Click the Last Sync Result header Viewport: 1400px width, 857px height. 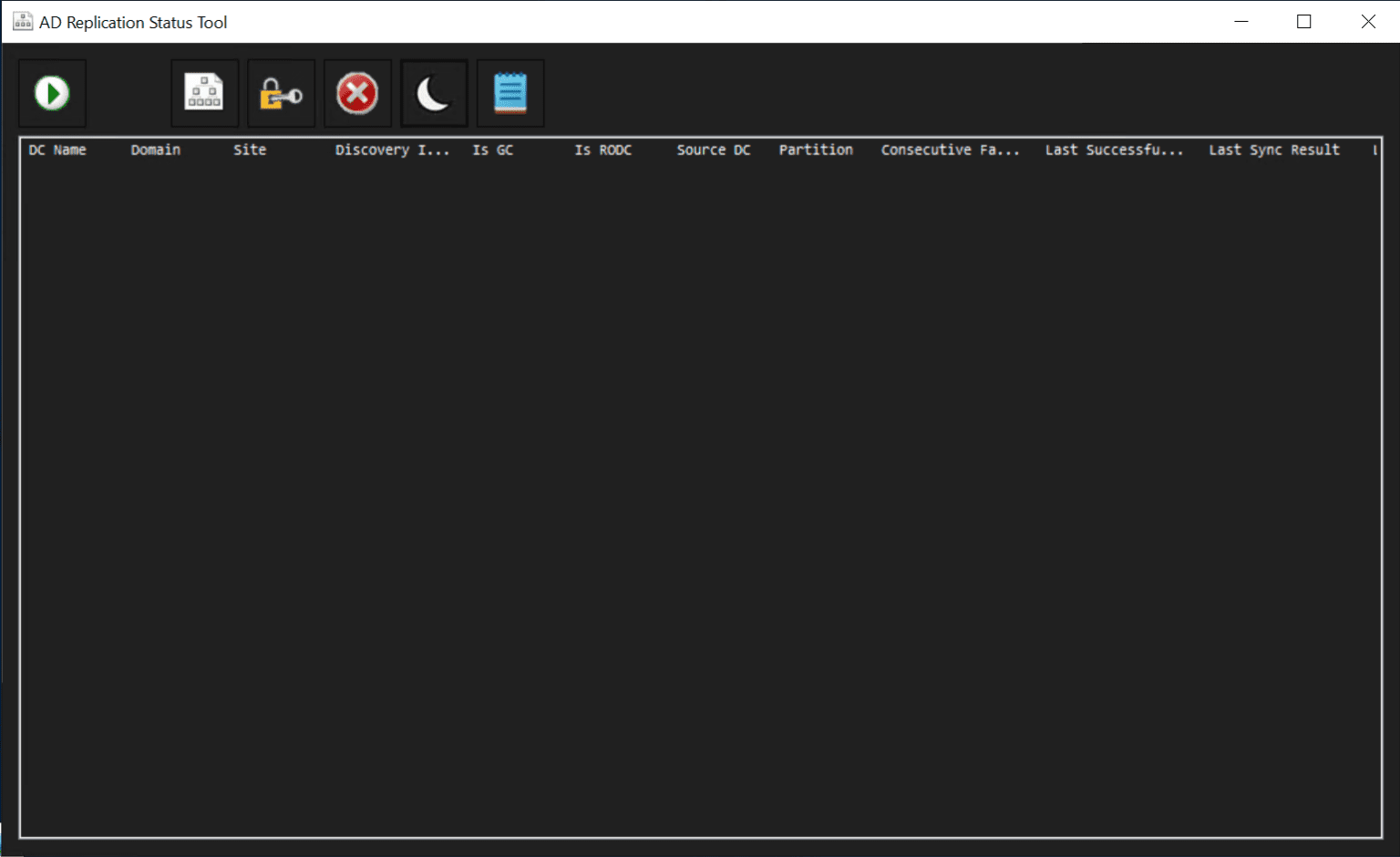point(1273,150)
